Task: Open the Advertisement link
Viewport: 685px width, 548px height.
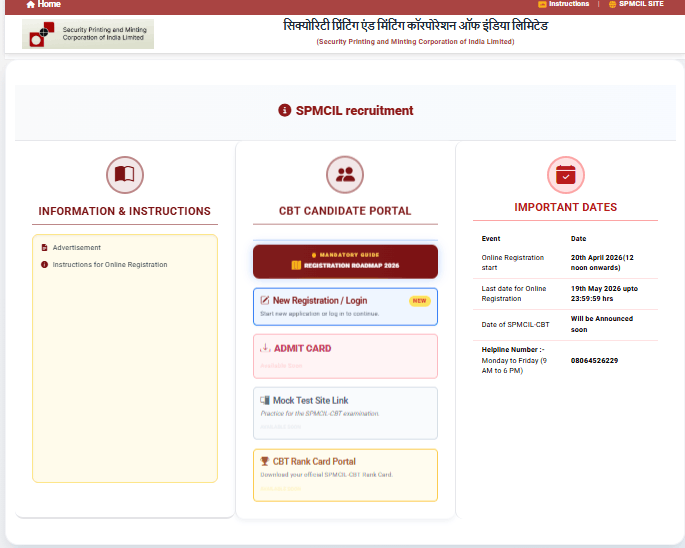Action: pyautogui.click(x=77, y=247)
